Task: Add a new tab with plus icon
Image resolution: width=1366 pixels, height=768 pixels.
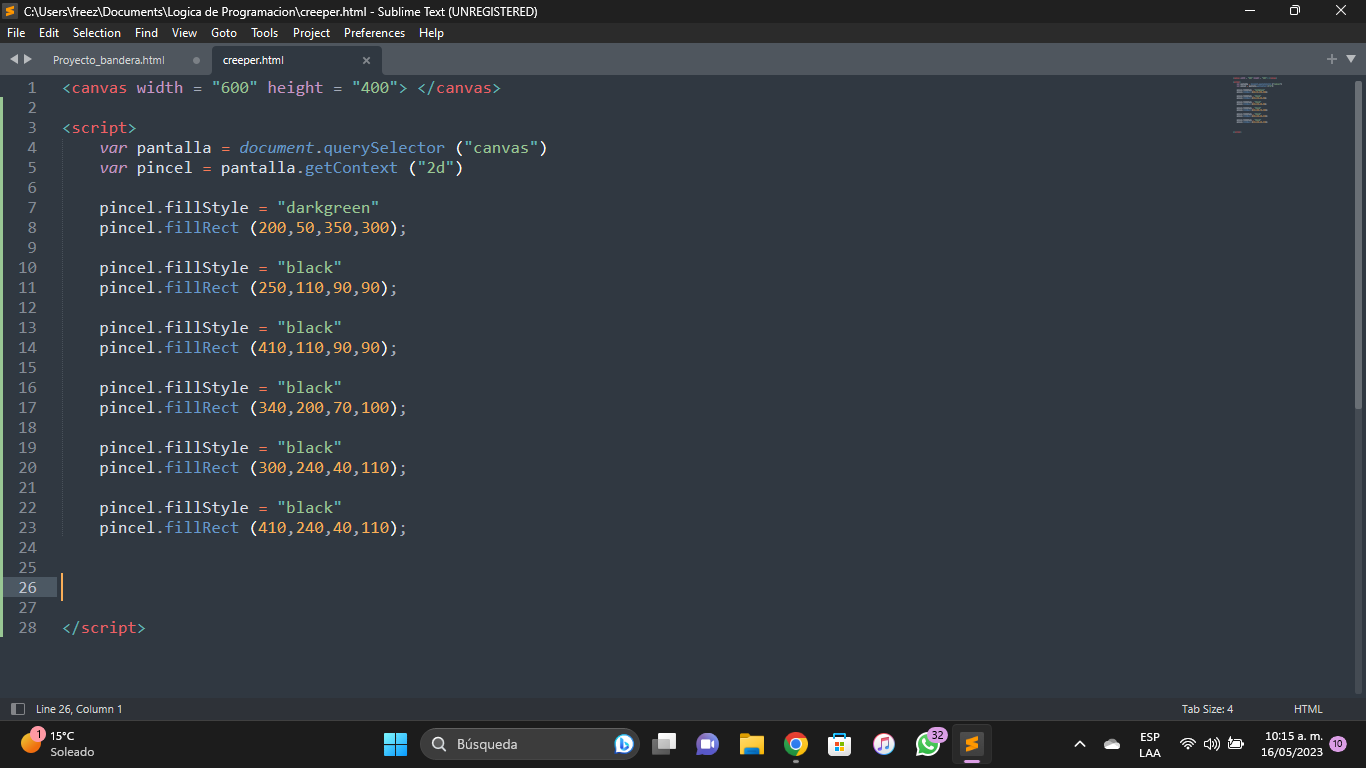Action: pos(1332,59)
